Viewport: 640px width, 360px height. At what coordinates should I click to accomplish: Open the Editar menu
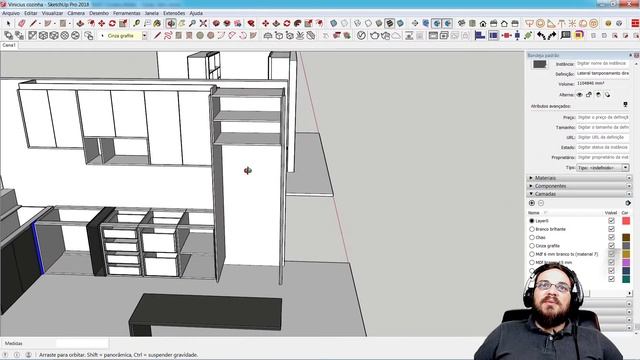click(31, 13)
